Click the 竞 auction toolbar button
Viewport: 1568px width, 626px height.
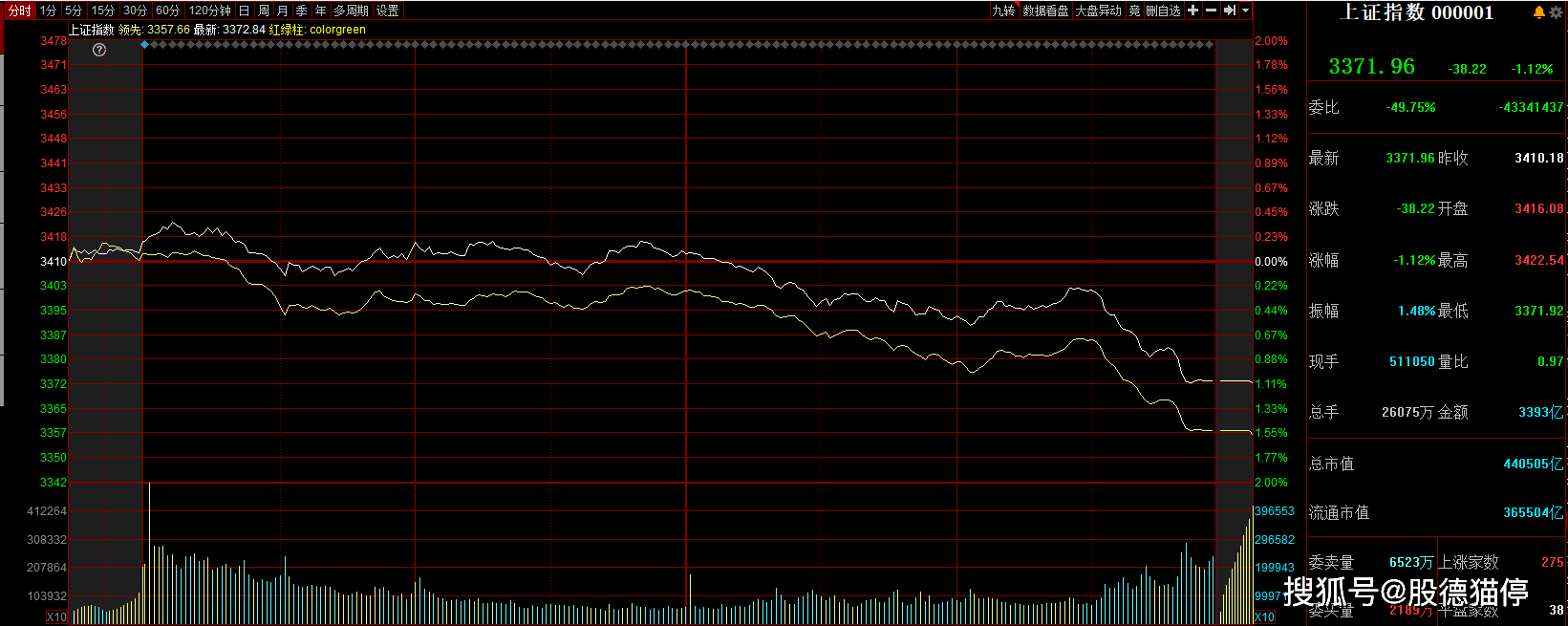coord(1134,11)
